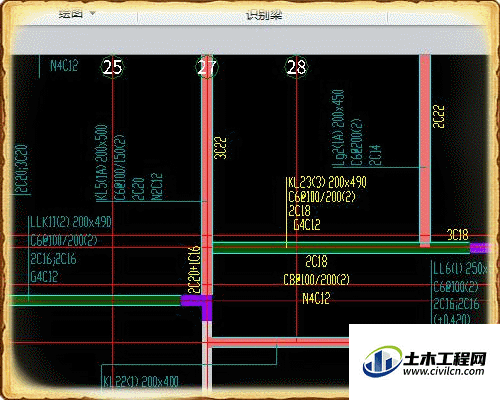Select the yellow C8@100/200(2) stirrup text

[316, 279]
